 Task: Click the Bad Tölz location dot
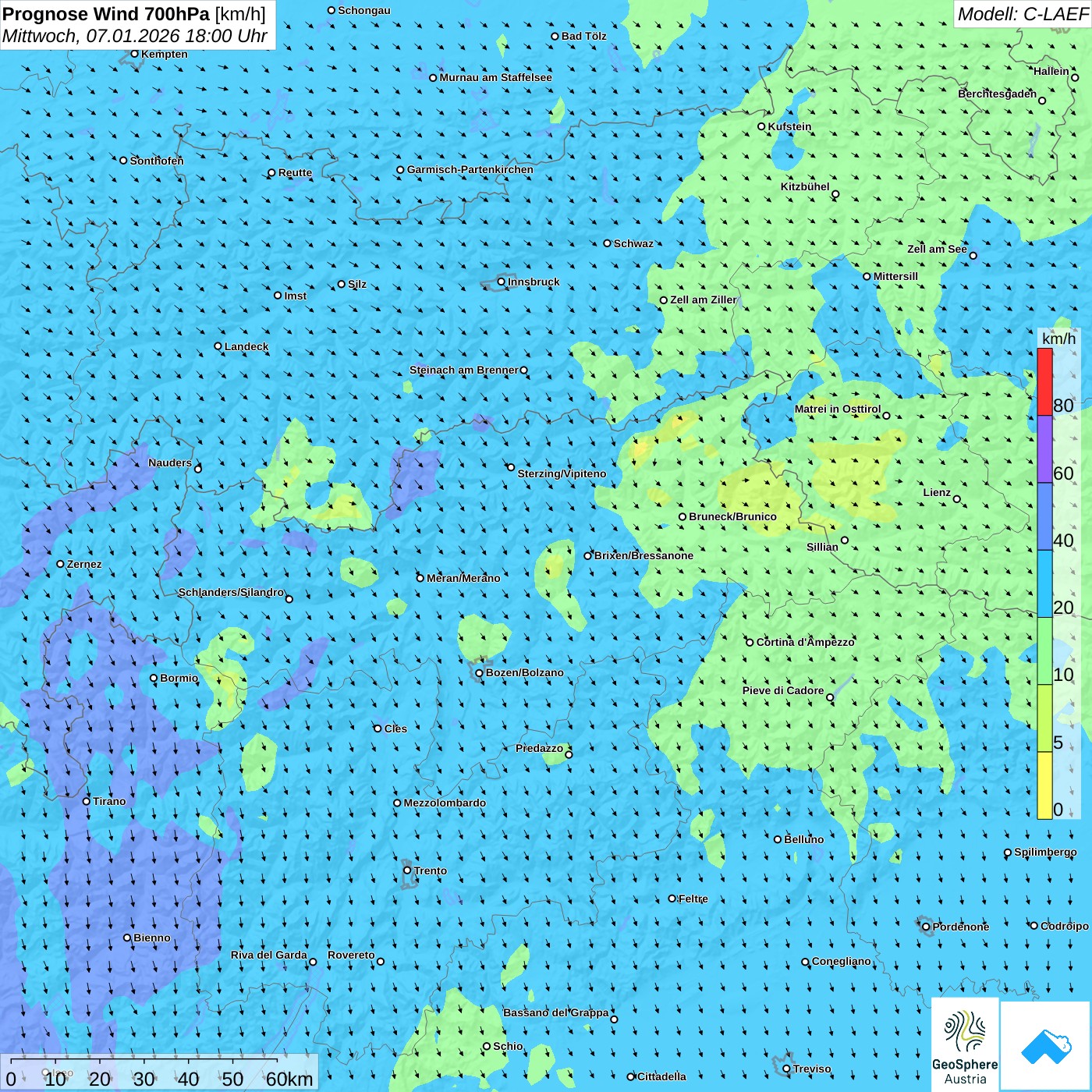pyautogui.click(x=555, y=36)
